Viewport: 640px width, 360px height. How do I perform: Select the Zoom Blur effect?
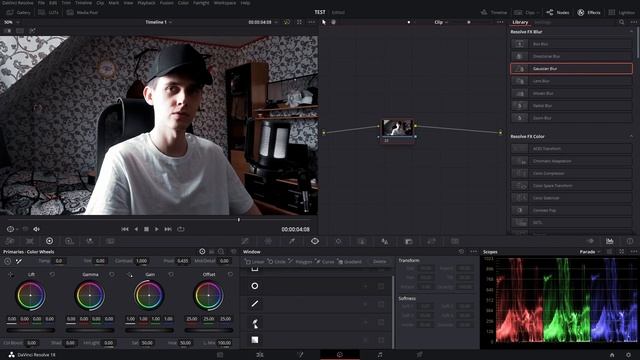point(571,118)
